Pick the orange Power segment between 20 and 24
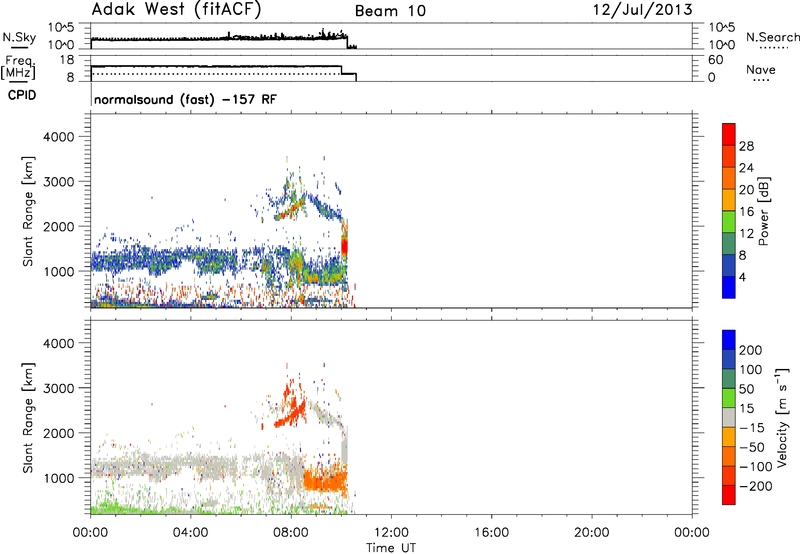Image resolution: width=800 pixels, height=554 pixels. click(x=729, y=178)
